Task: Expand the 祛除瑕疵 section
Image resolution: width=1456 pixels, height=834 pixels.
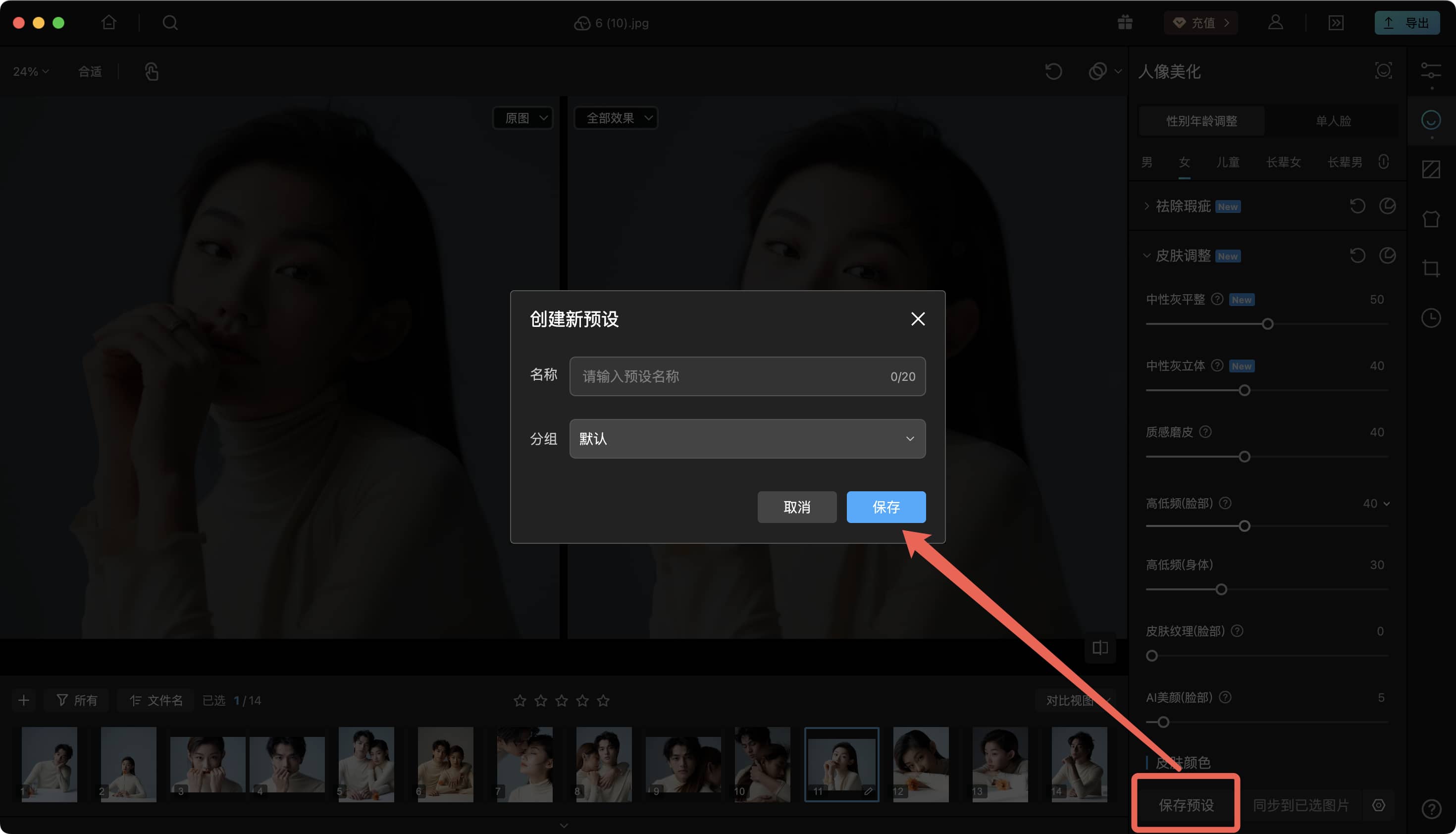Action: coord(1146,206)
